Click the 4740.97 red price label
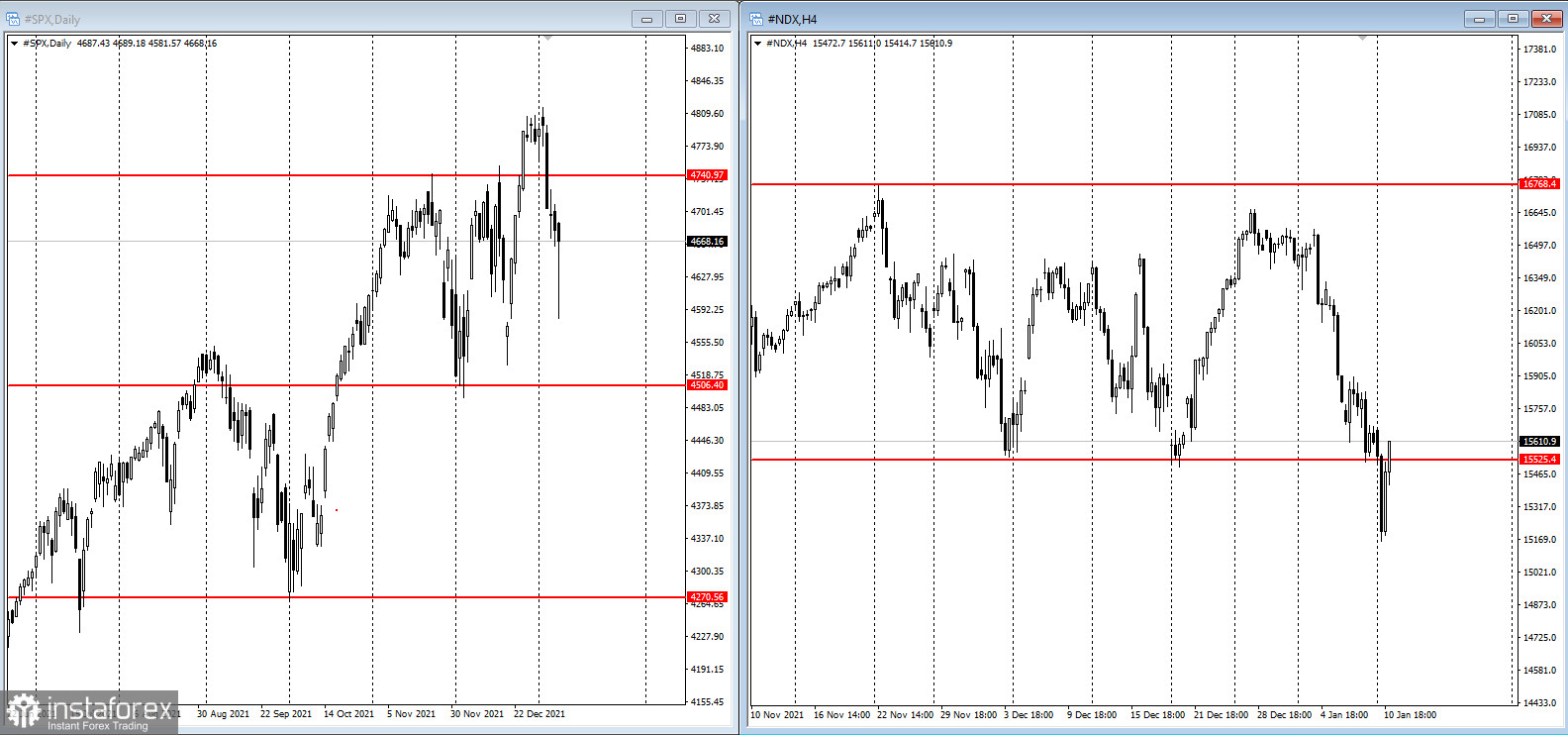1568x735 pixels. [x=707, y=175]
